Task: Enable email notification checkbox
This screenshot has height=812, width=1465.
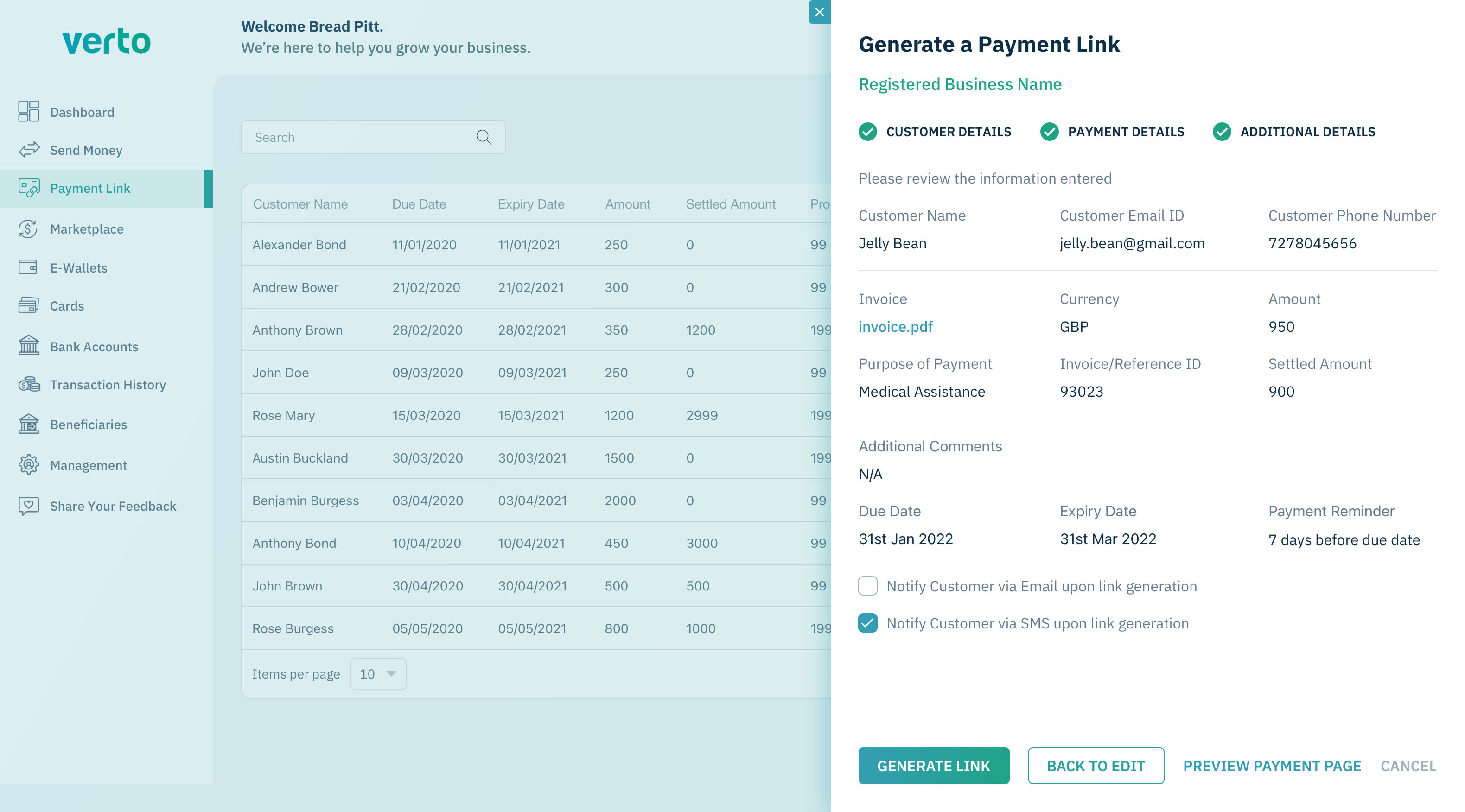Action: (867, 586)
